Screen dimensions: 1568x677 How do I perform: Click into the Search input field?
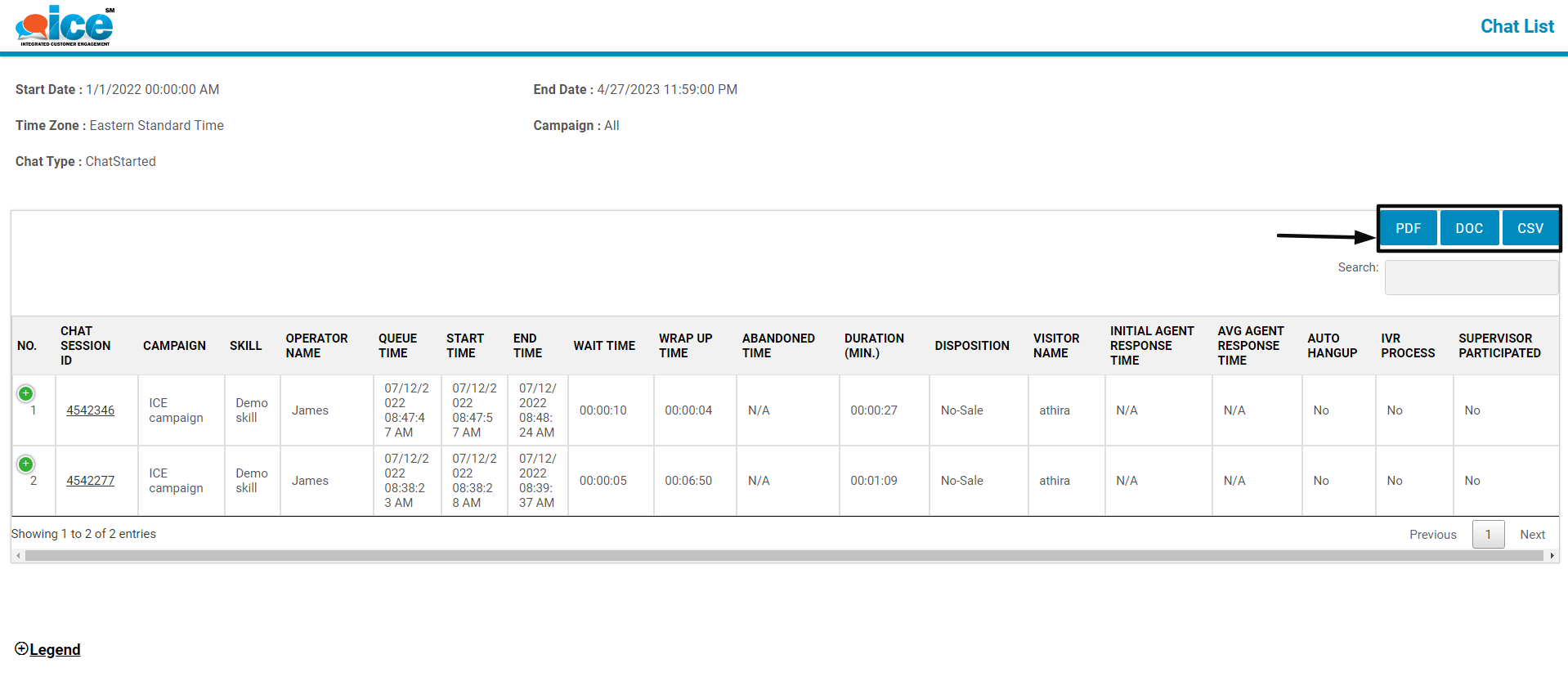point(1471,277)
